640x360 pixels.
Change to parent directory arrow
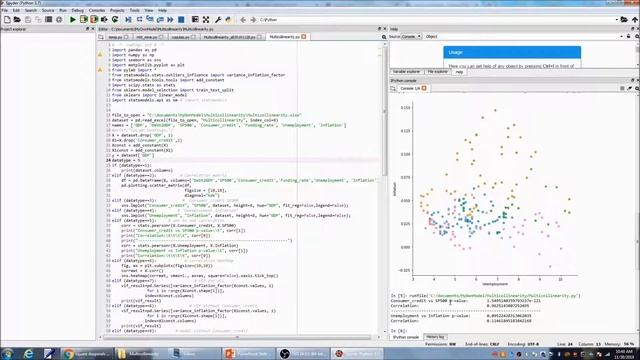click(x=635, y=20)
